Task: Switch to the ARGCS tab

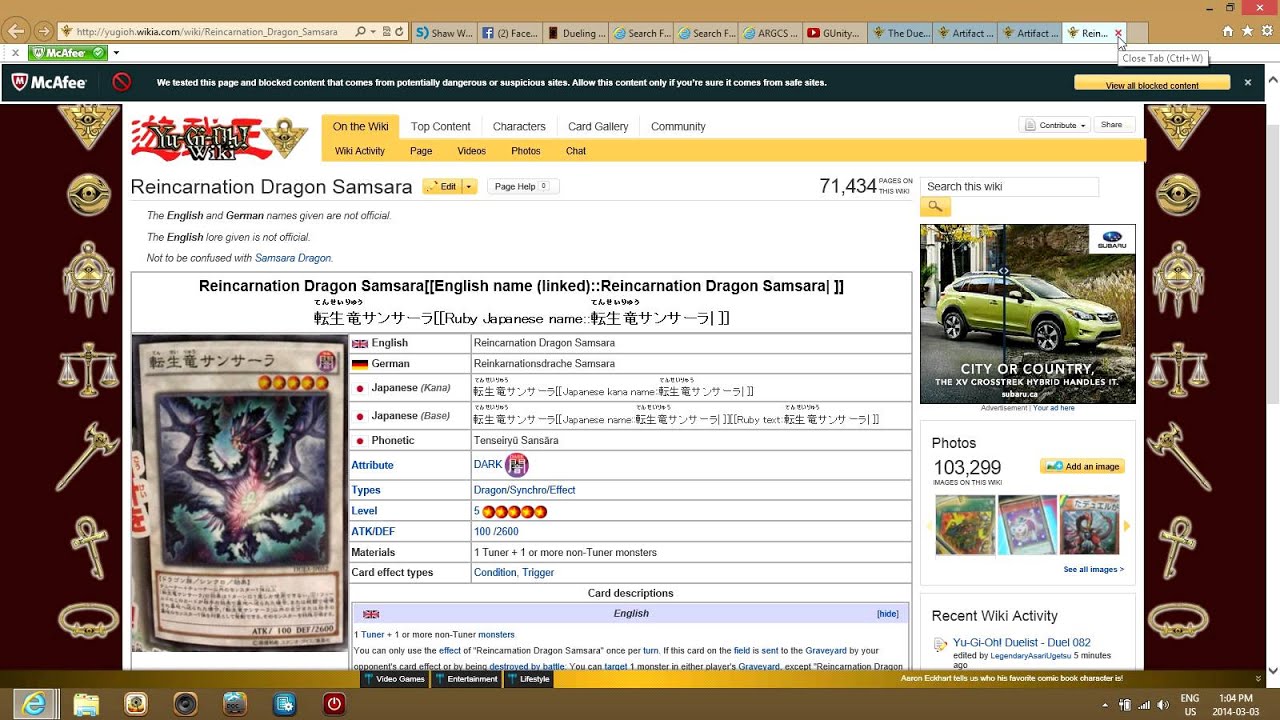Action: (771, 33)
